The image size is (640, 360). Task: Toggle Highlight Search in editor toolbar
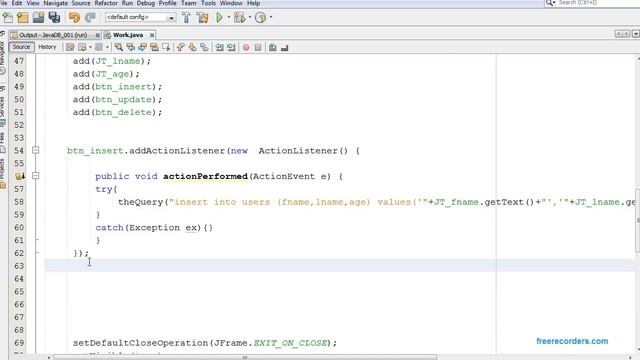[x=154, y=47]
